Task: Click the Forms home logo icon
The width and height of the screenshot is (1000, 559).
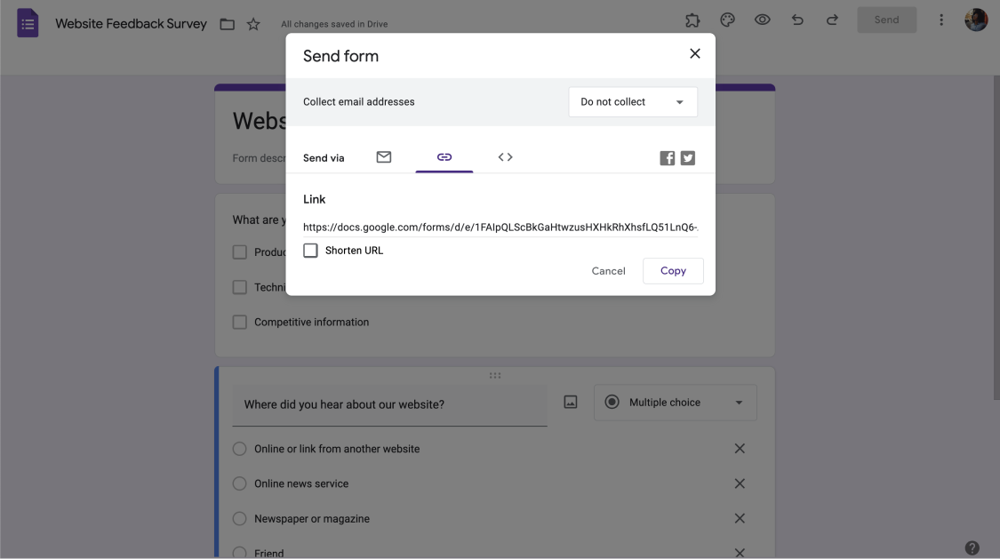Action: click(x=28, y=23)
